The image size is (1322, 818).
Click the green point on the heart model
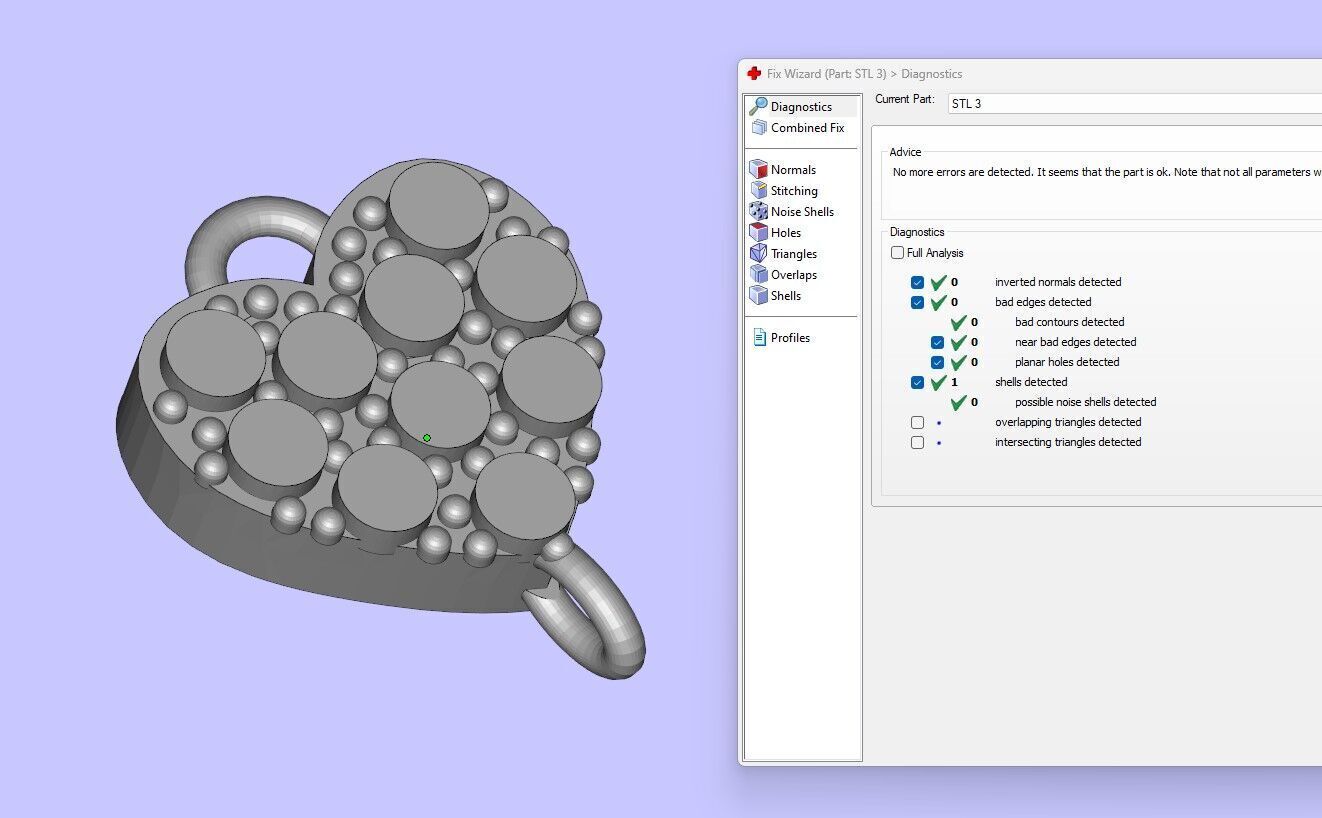(x=427, y=438)
